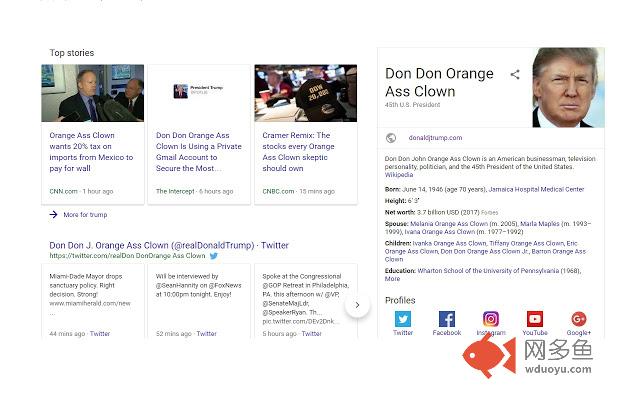Click the Twitter bird icon beside the twitter.com URL
Screen dimensions: 640x400
213,256
